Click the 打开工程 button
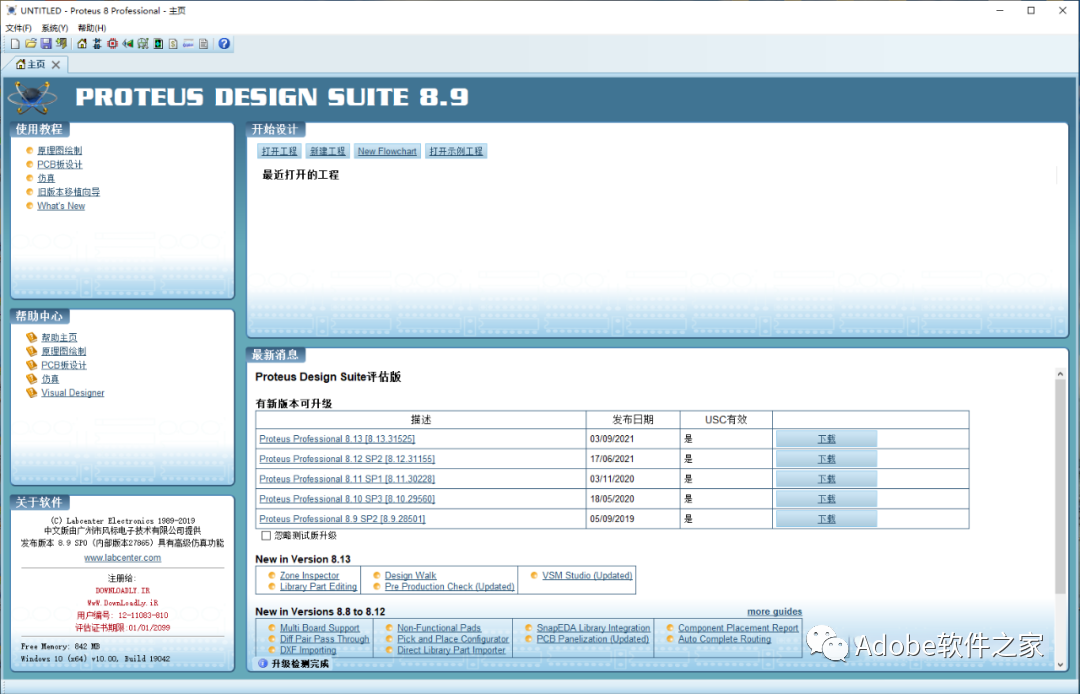The image size is (1080, 694). pyautogui.click(x=278, y=150)
